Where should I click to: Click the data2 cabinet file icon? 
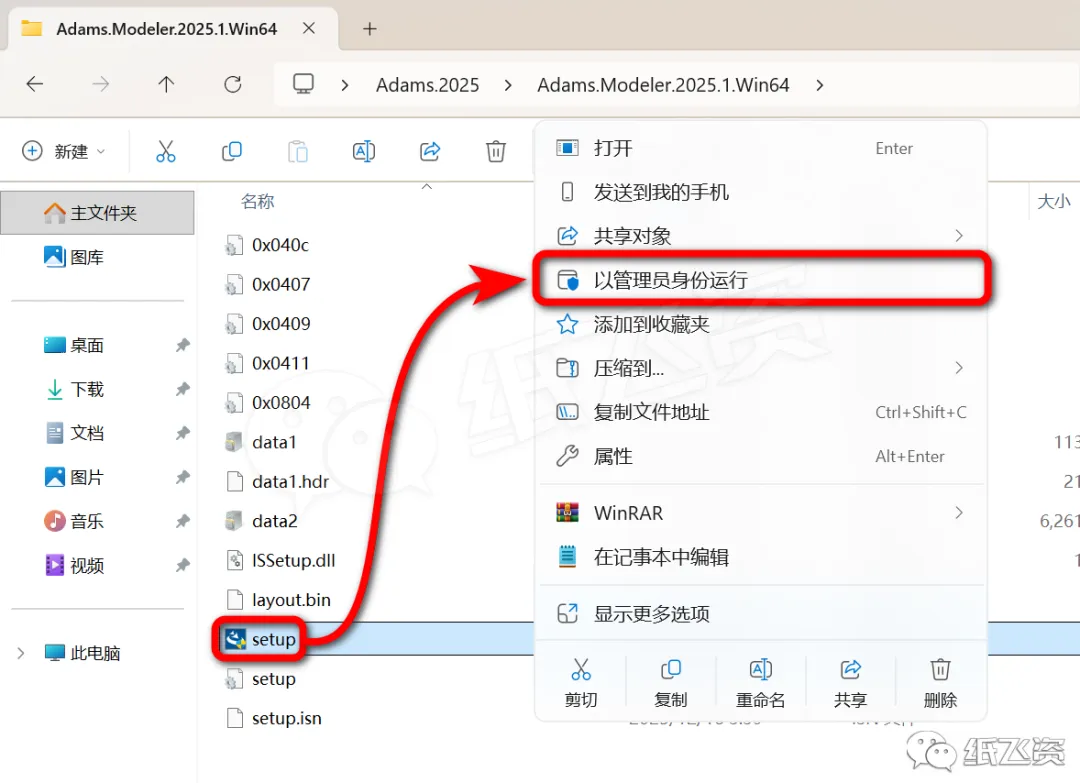tap(234, 521)
